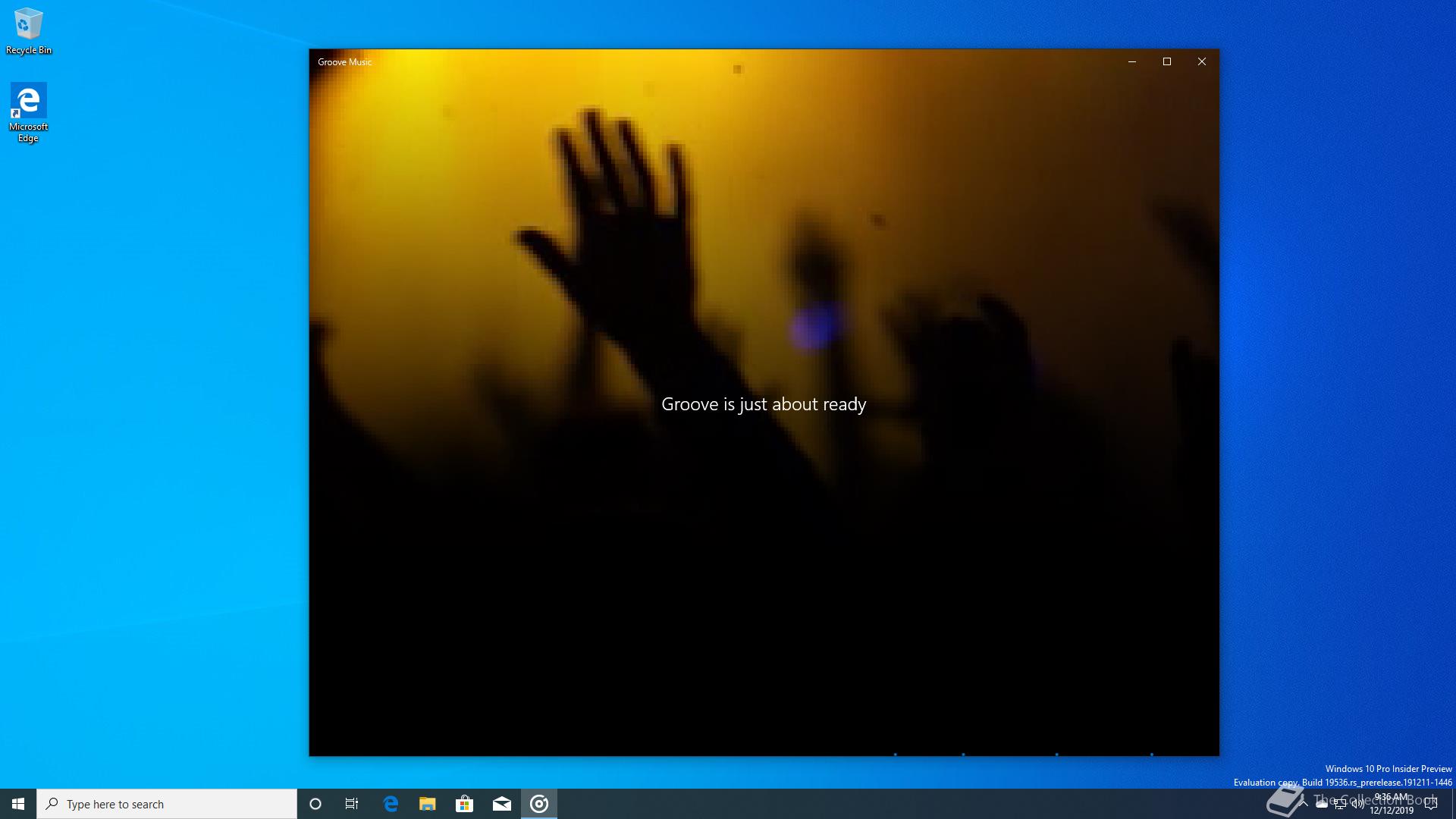The width and height of the screenshot is (1456, 819).
Task: Click the 'Groove Music' window title
Action: tap(345, 62)
